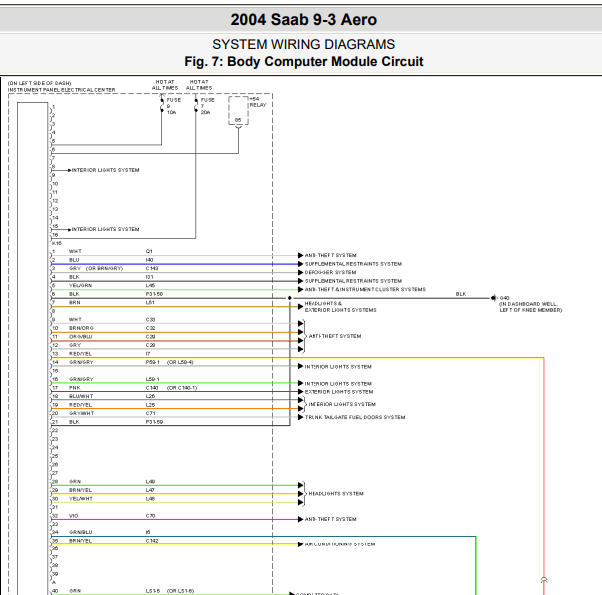This screenshot has width=602, height=595.
Task: Click the "(ON LEFT SIDE OF DASH)" note
Action: pyautogui.click(x=40, y=83)
